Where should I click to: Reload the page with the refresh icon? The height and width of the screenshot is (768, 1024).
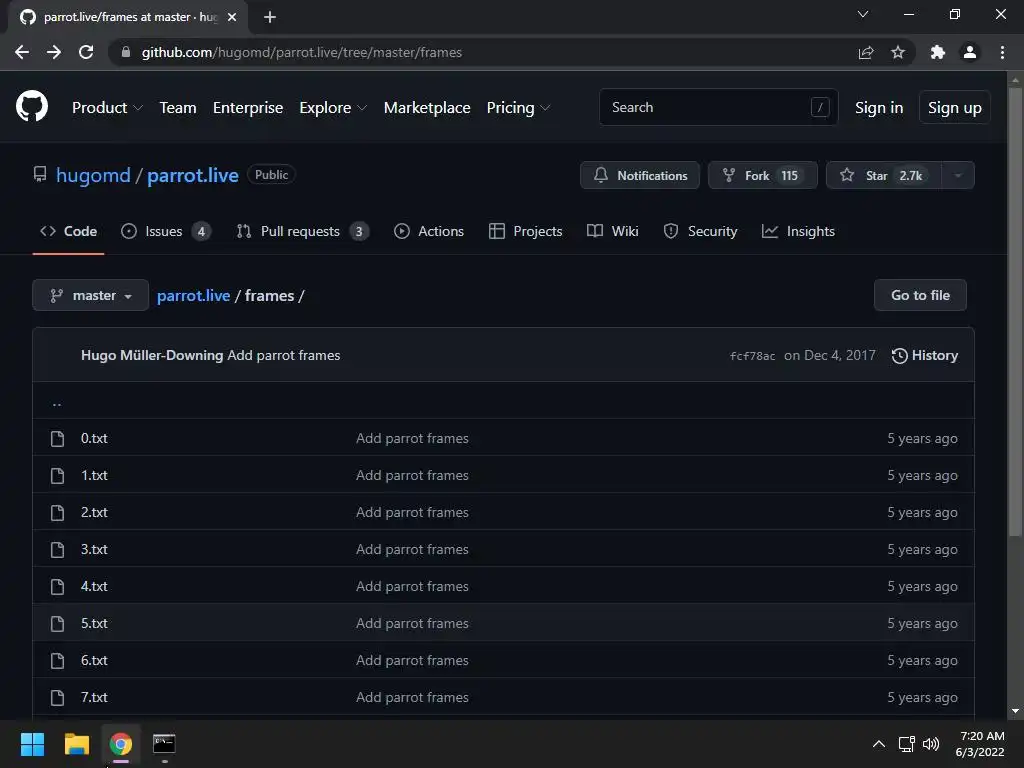pyautogui.click(x=86, y=52)
